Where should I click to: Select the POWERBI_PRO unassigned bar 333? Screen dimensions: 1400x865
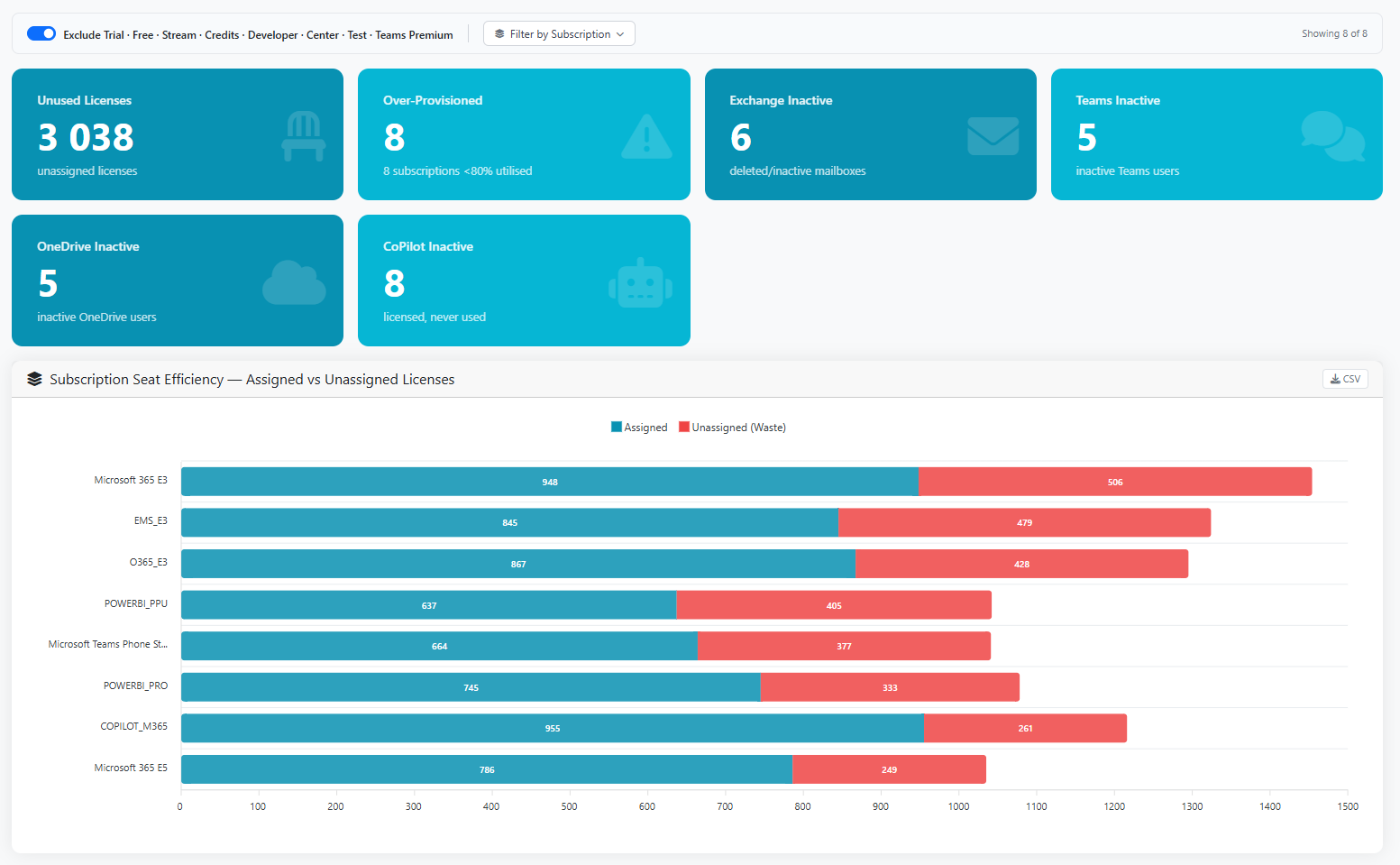pos(890,687)
